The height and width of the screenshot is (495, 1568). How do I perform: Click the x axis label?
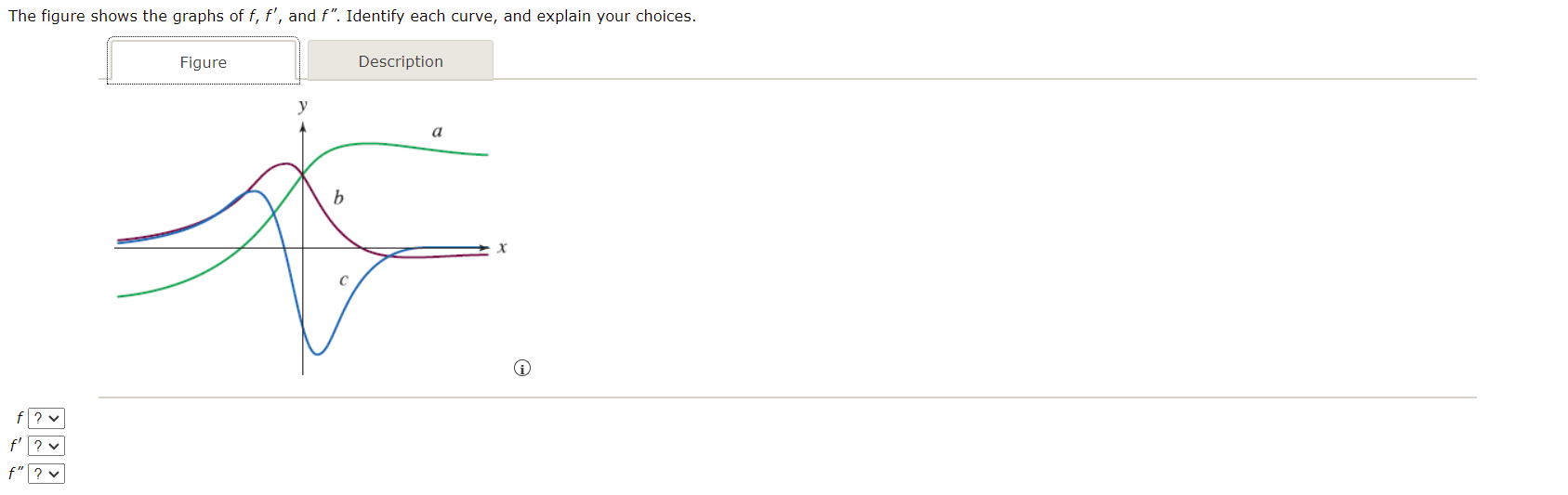[502, 247]
